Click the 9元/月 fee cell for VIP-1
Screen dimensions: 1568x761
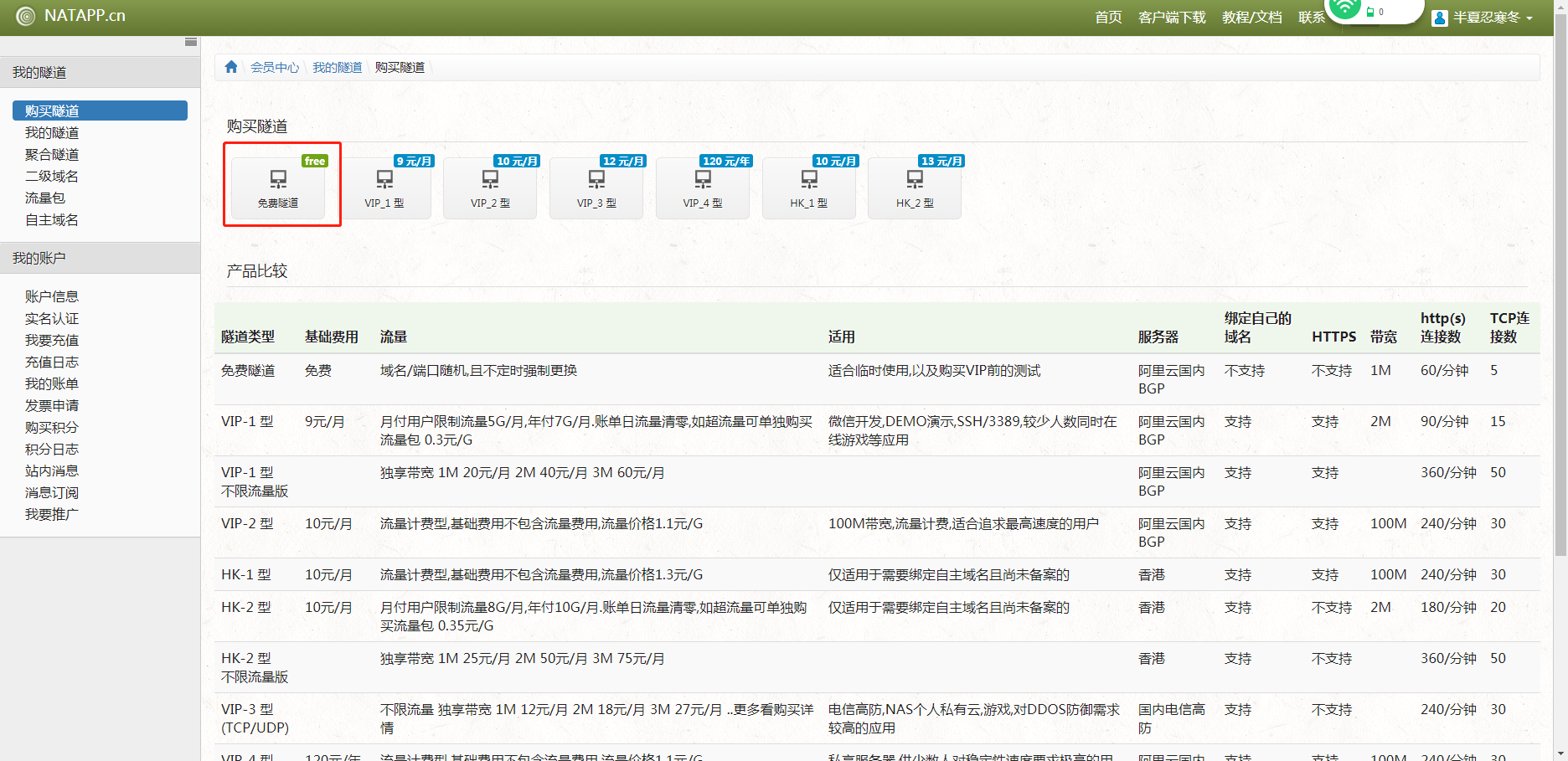tap(325, 422)
